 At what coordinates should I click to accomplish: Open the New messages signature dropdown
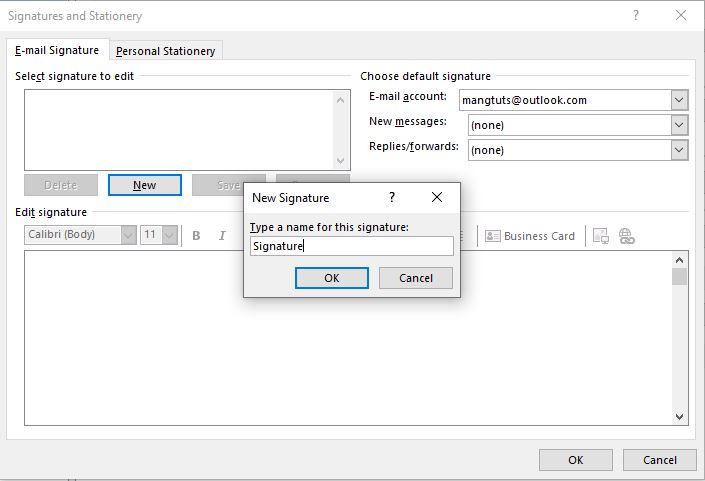[679, 125]
